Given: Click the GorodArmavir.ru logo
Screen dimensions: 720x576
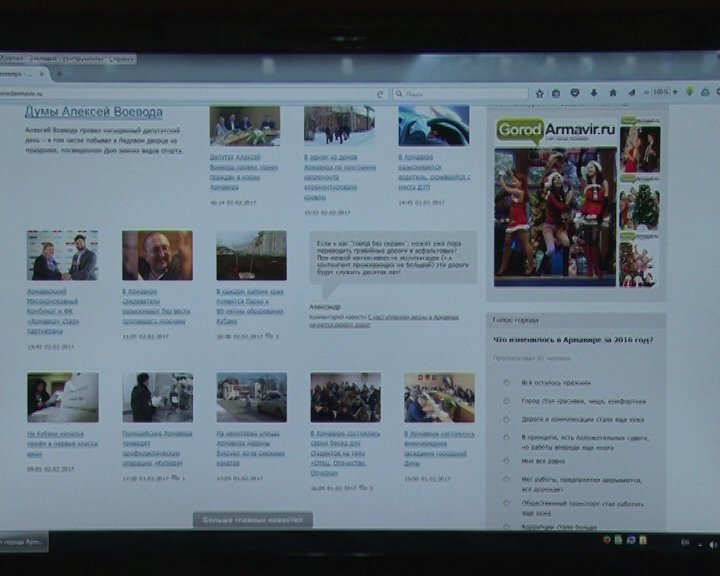Looking at the screenshot, I should (555, 130).
